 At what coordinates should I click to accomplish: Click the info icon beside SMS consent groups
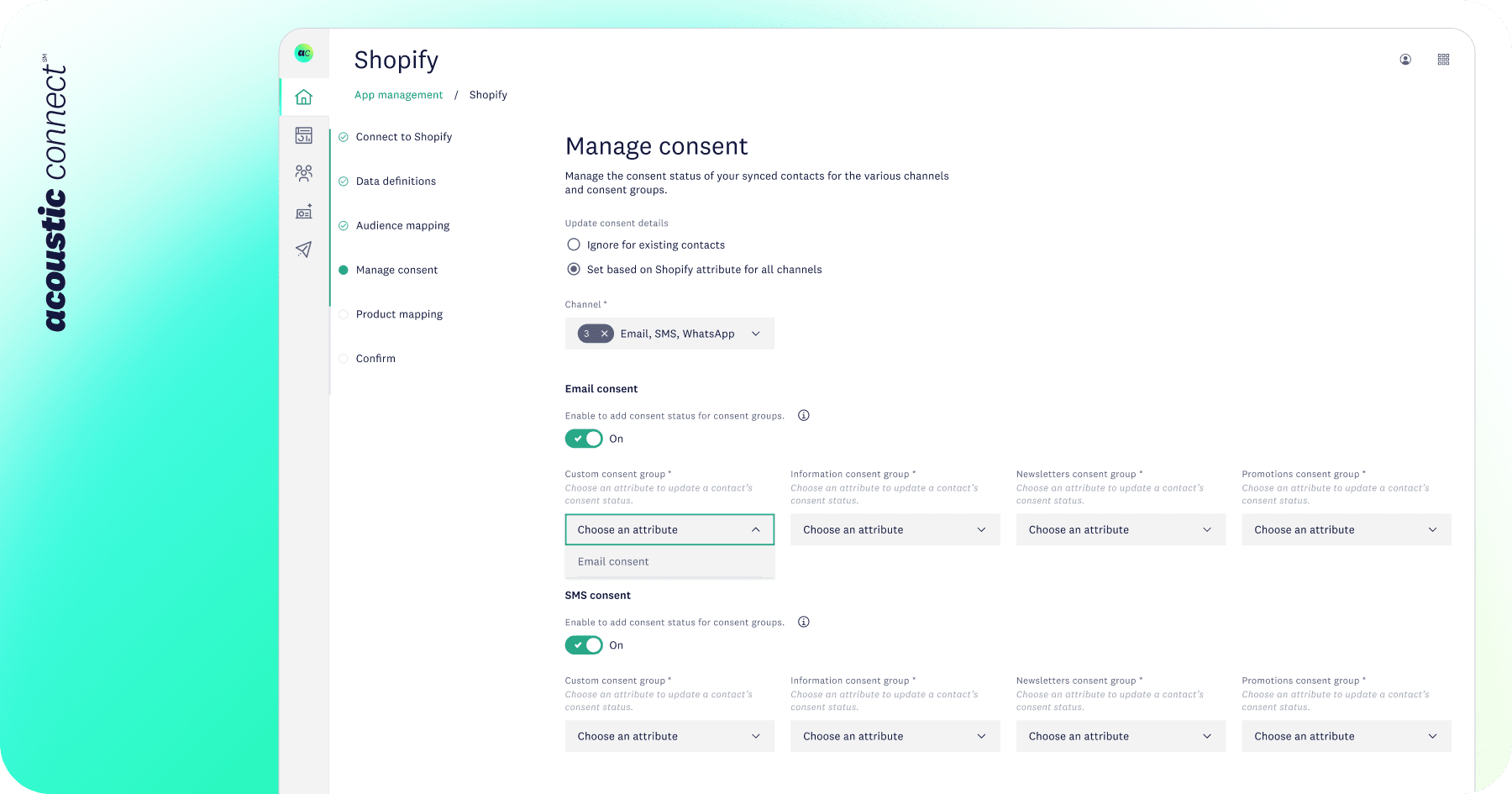804,622
